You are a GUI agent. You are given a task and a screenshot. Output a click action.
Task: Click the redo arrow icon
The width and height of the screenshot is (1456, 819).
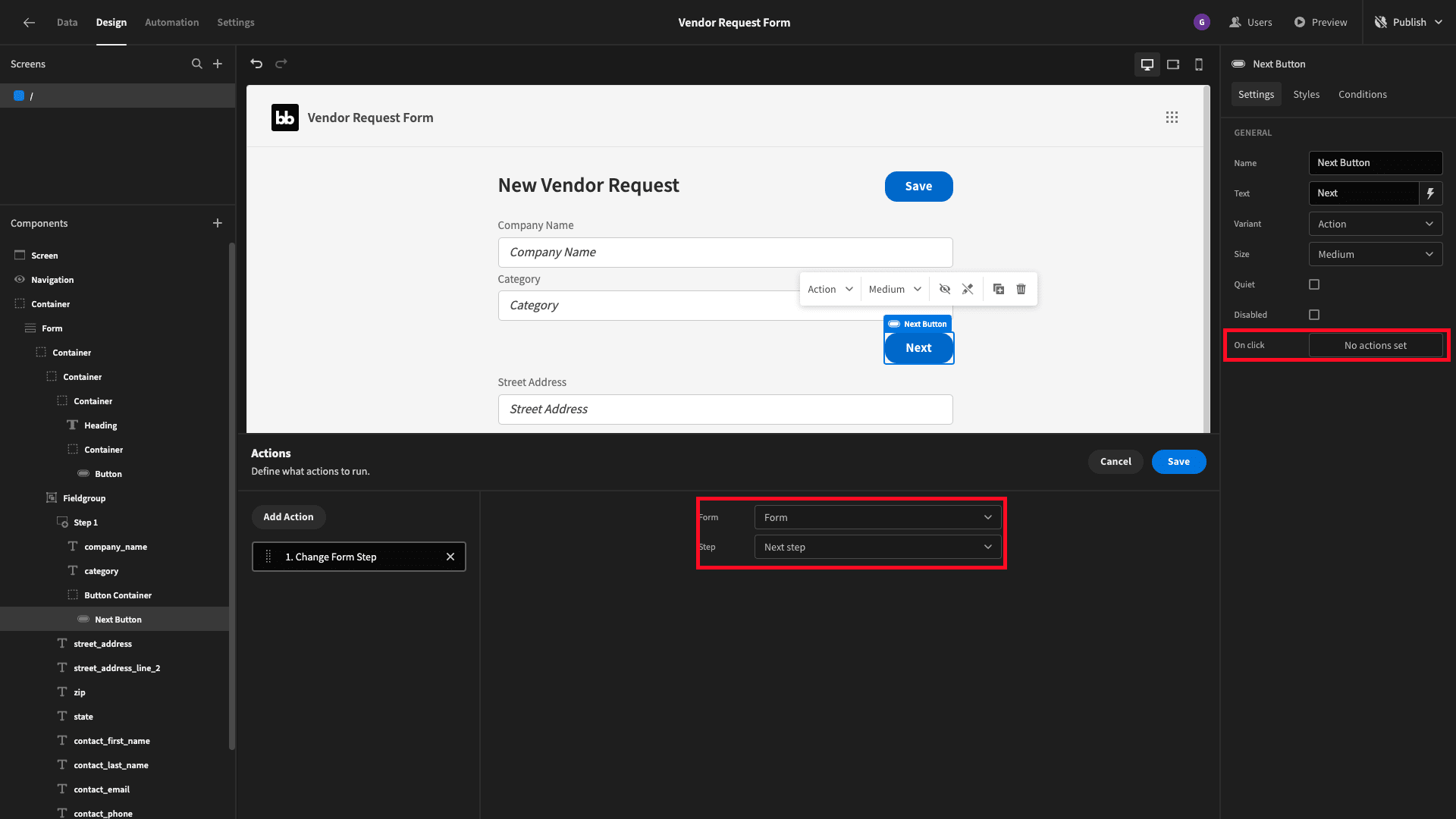[x=281, y=63]
